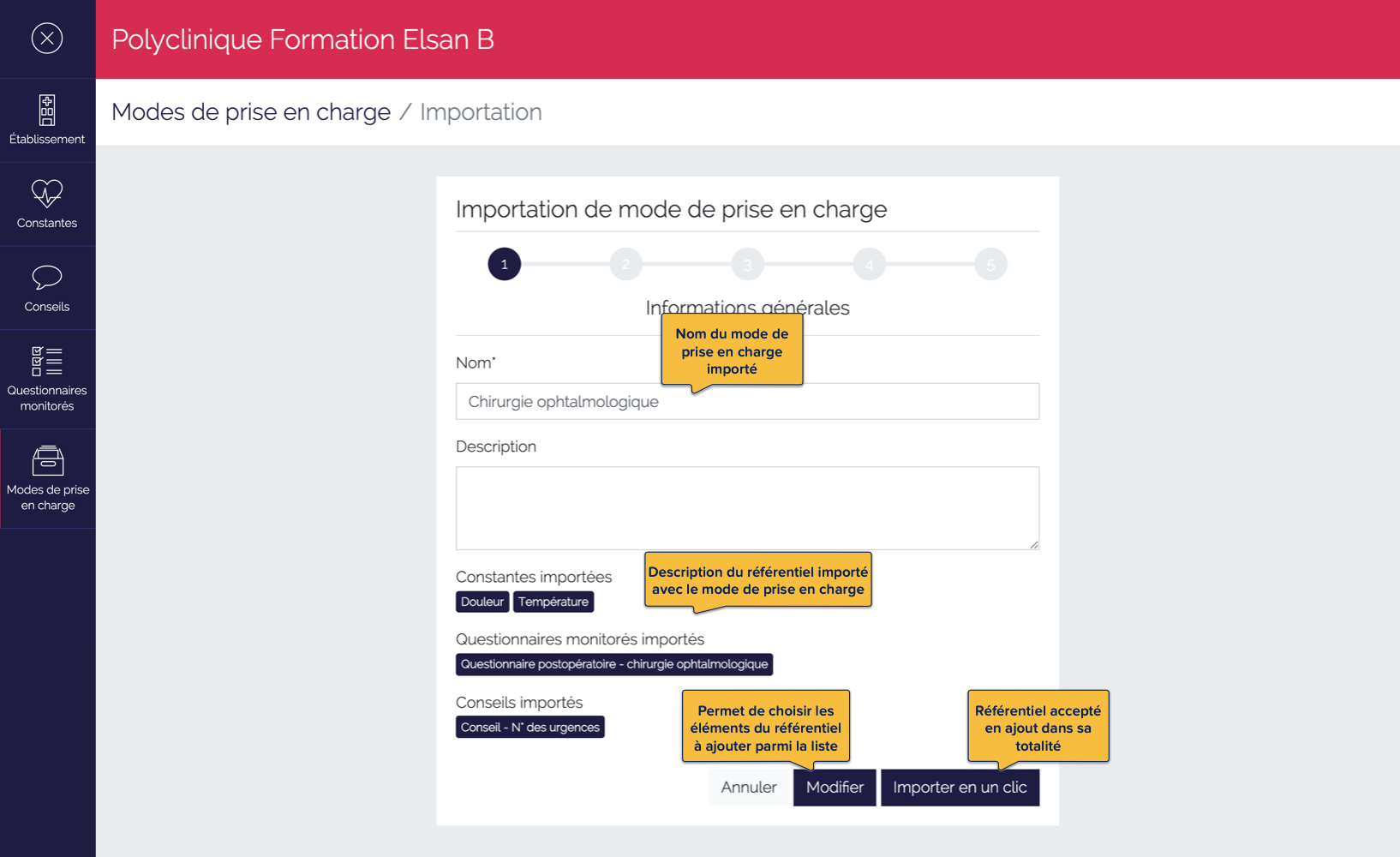
Task: Click the Conseil - N° des urgences tag
Action: point(529,726)
